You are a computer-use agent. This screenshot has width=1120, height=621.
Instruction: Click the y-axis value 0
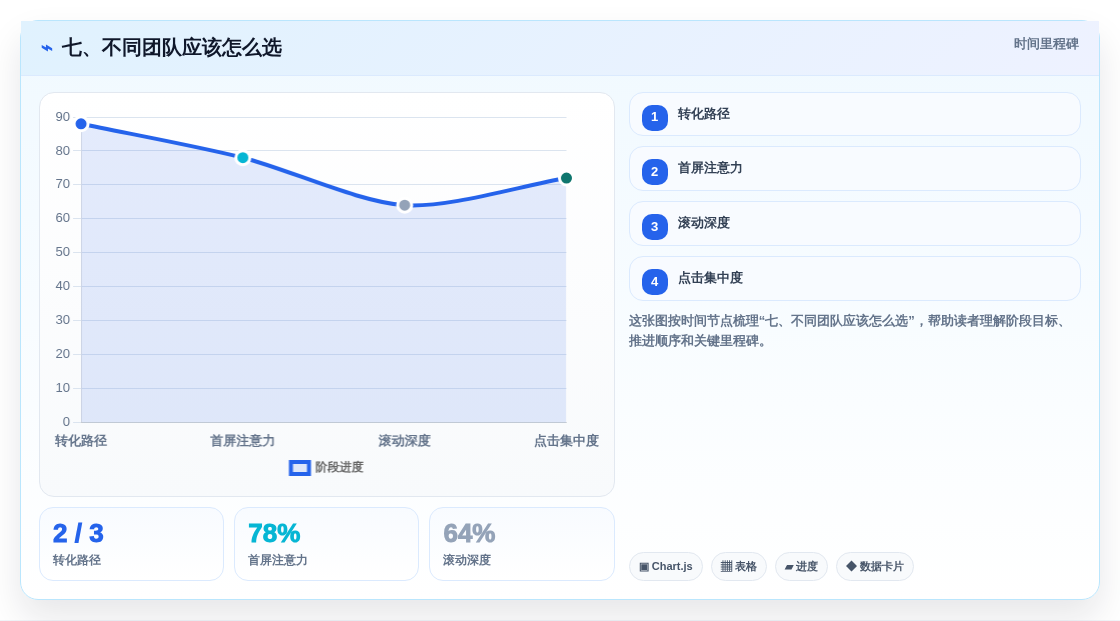click(66, 422)
